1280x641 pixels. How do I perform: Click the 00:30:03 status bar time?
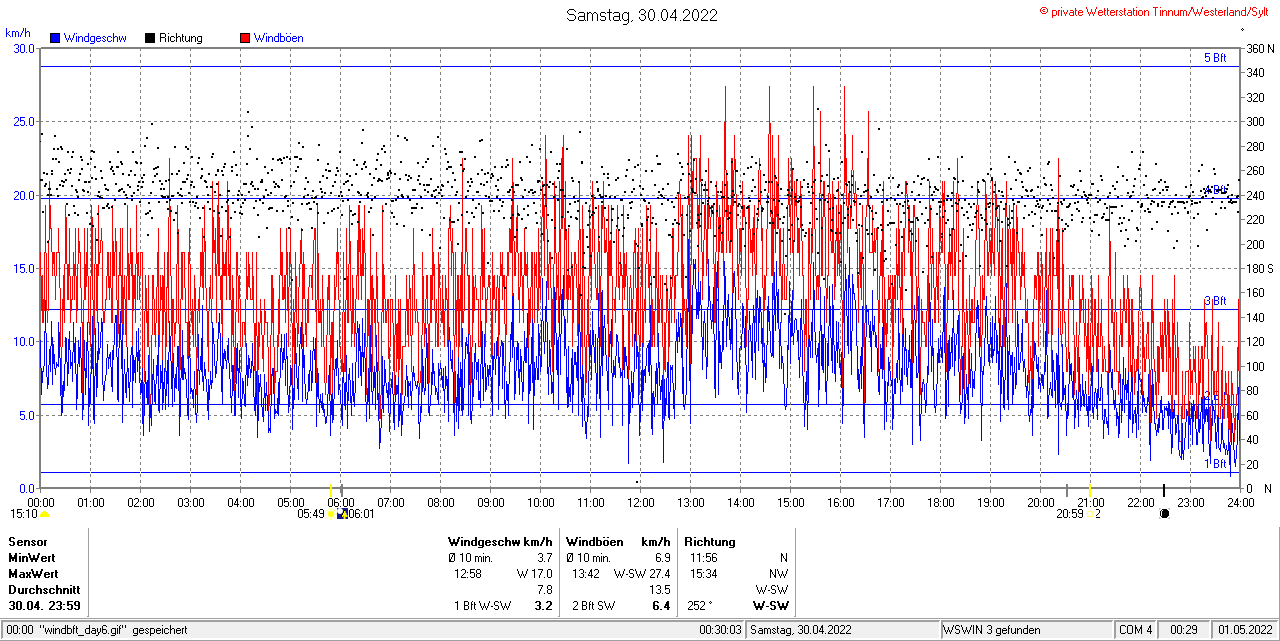click(721, 630)
